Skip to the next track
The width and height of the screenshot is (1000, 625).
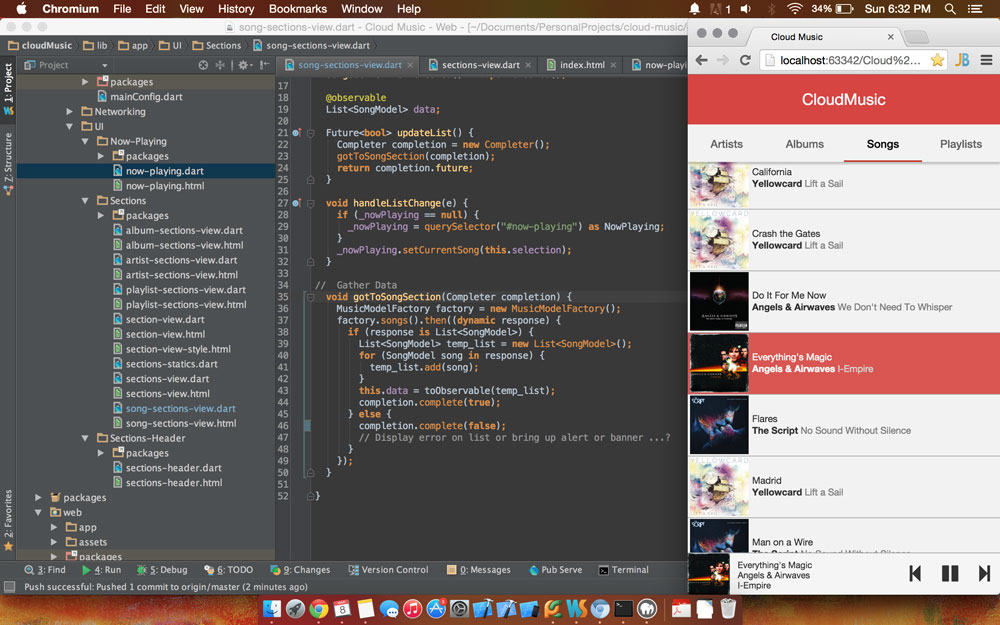(x=984, y=573)
